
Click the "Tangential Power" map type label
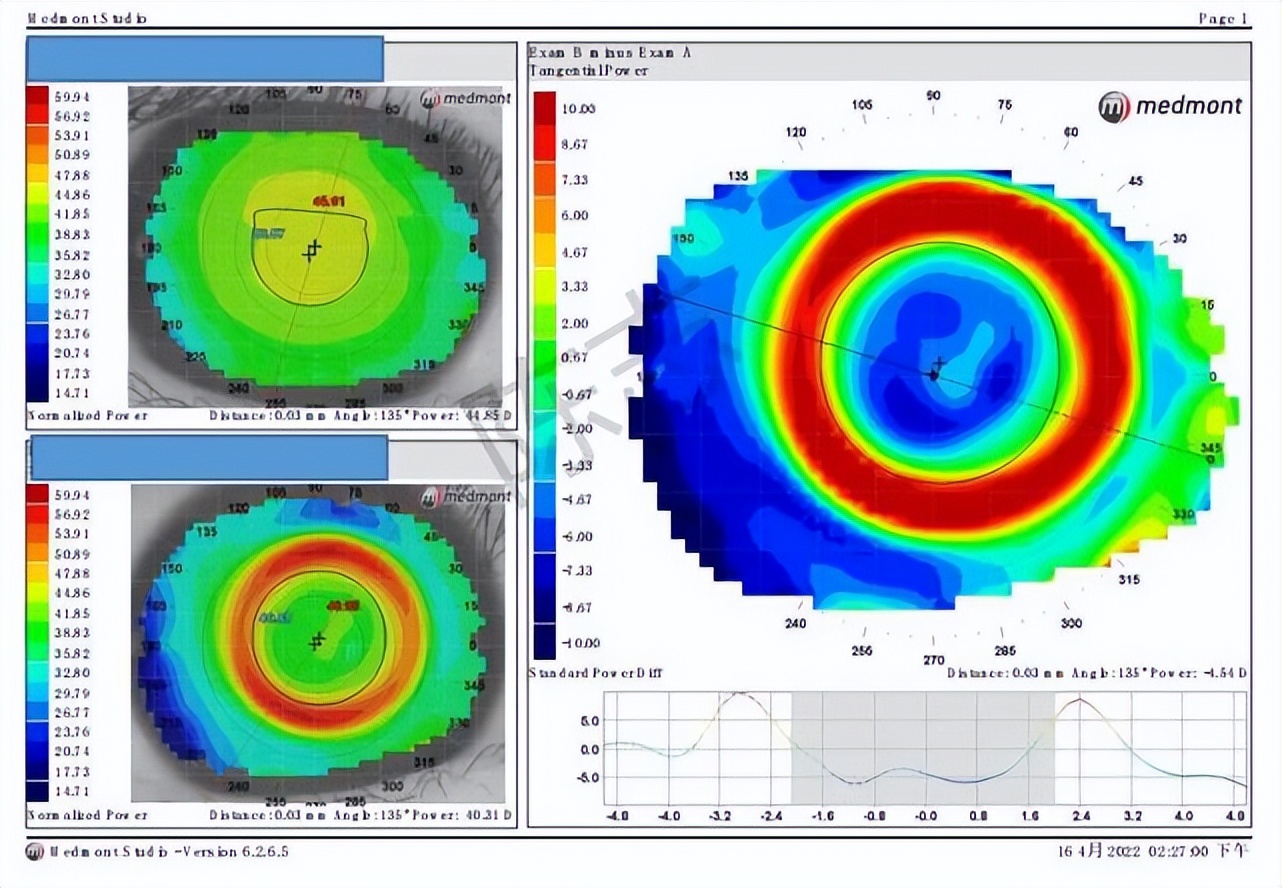[587, 70]
